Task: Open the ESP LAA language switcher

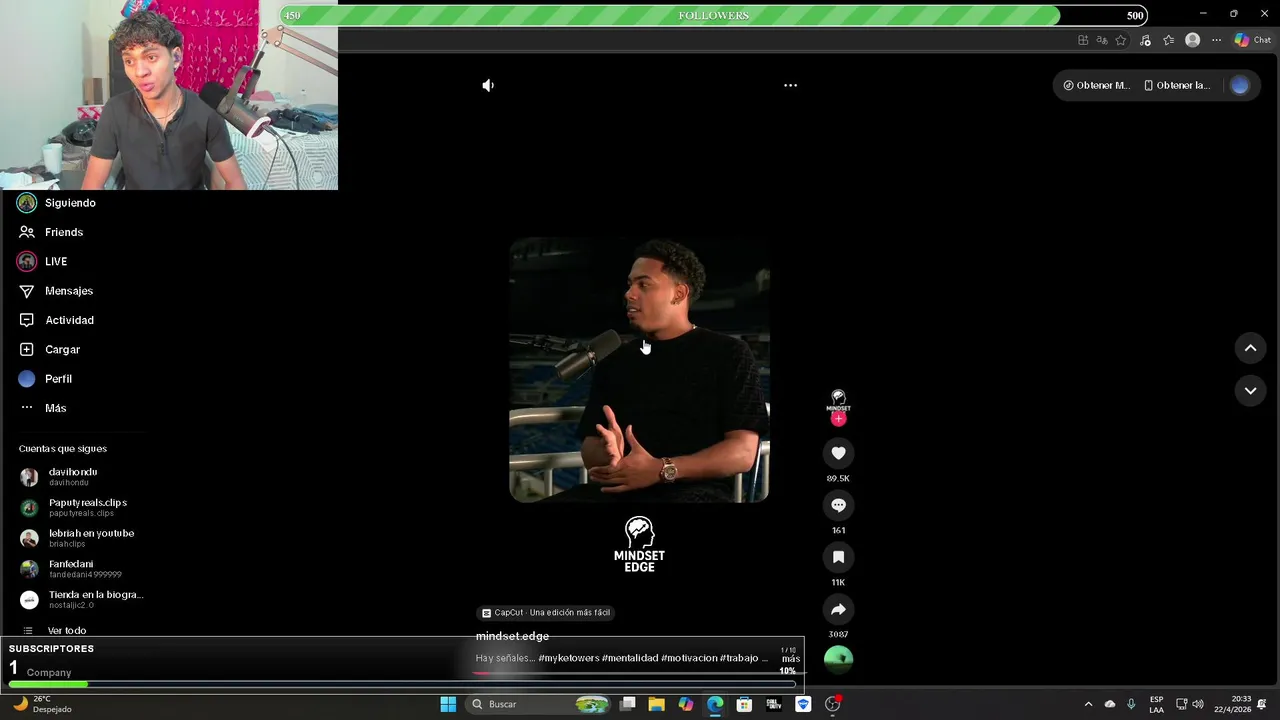Action: (x=1156, y=704)
